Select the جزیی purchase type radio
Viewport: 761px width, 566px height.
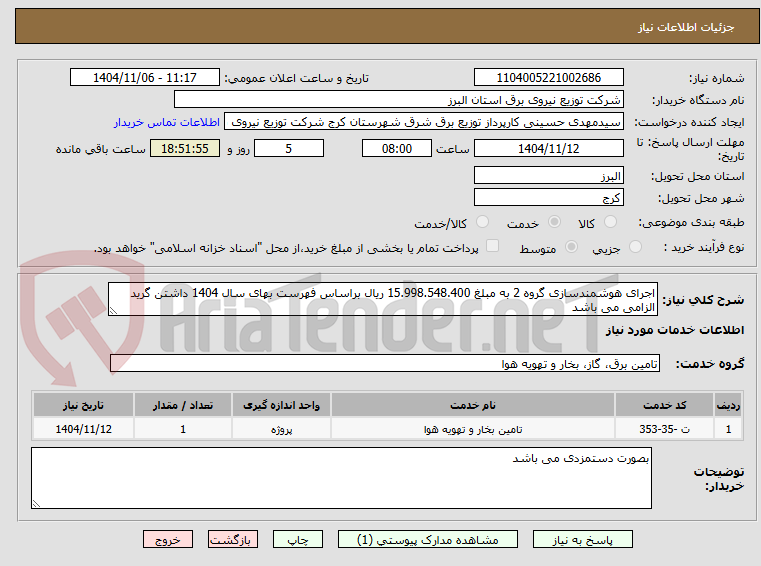point(635,247)
